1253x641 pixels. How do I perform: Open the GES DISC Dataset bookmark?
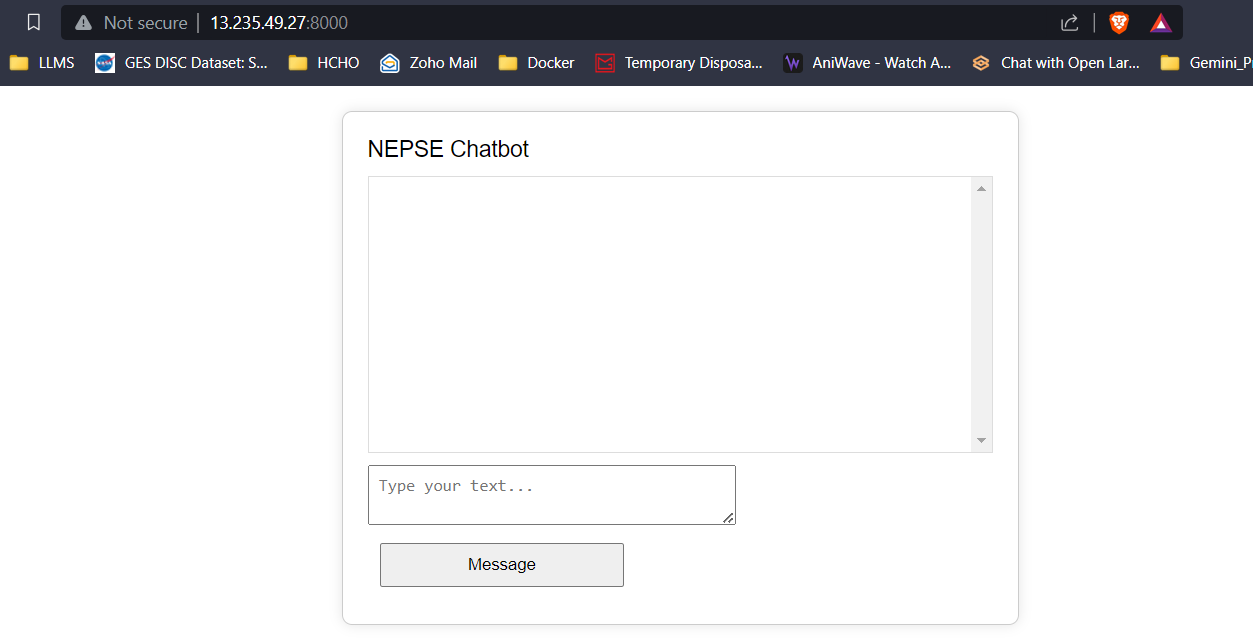[x=182, y=63]
